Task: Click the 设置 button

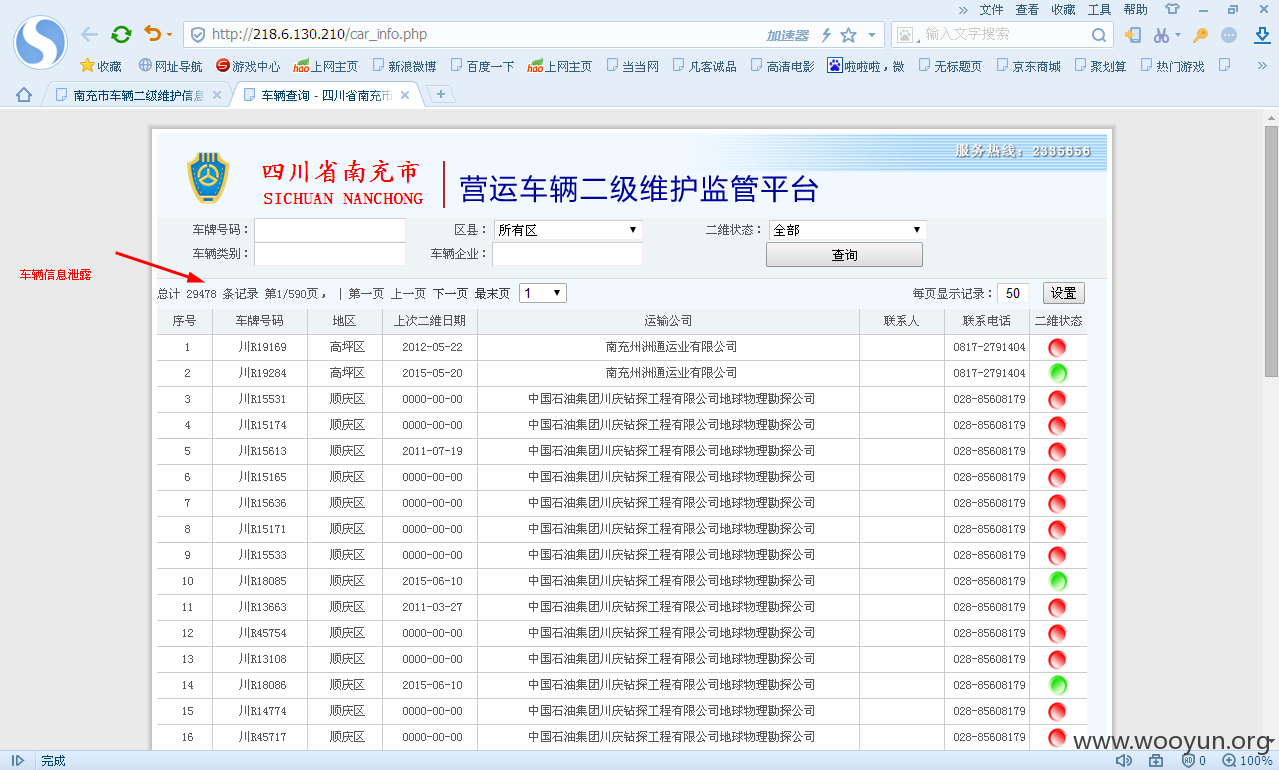Action: tap(1063, 293)
